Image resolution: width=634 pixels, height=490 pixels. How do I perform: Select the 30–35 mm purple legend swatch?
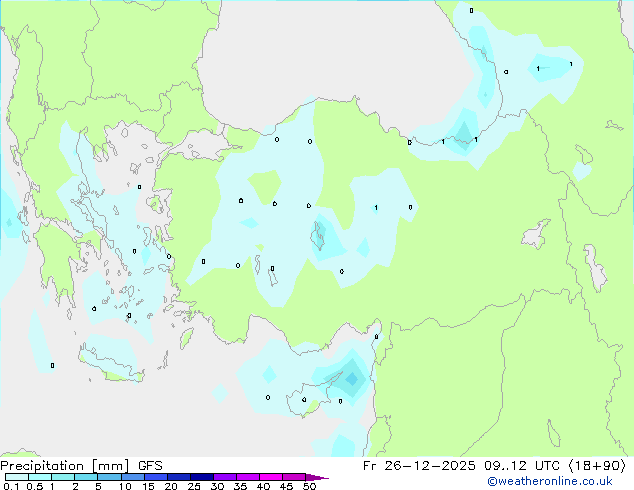click(x=225, y=477)
